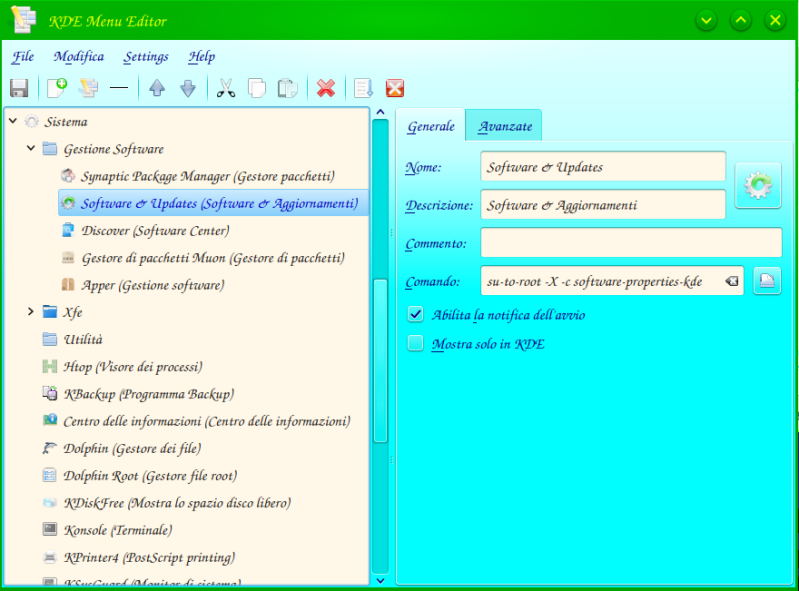Switch to the Generale tab
Screen dimensions: 799x591
(x=431, y=126)
